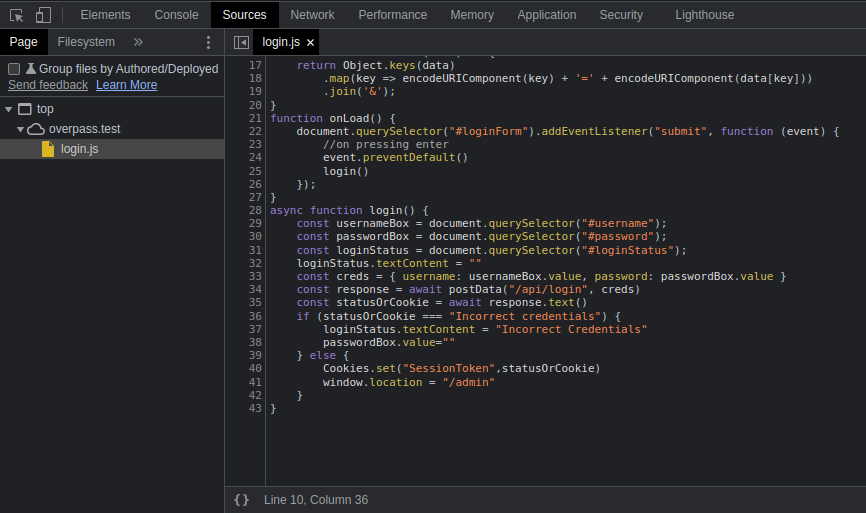866x513 pixels.
Task: Click the toggle navigator sidebar icon
Action: point(241,42)
